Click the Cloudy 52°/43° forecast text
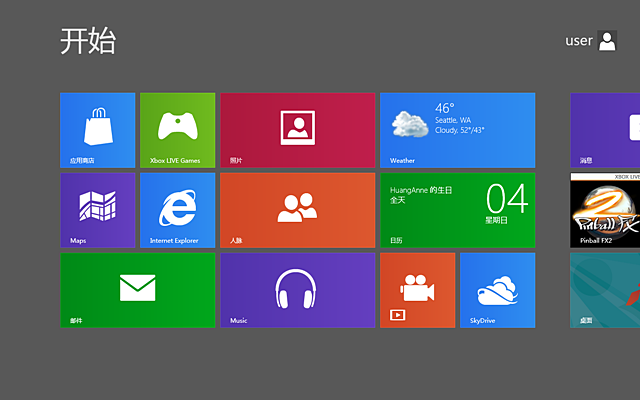 [459, 130]
